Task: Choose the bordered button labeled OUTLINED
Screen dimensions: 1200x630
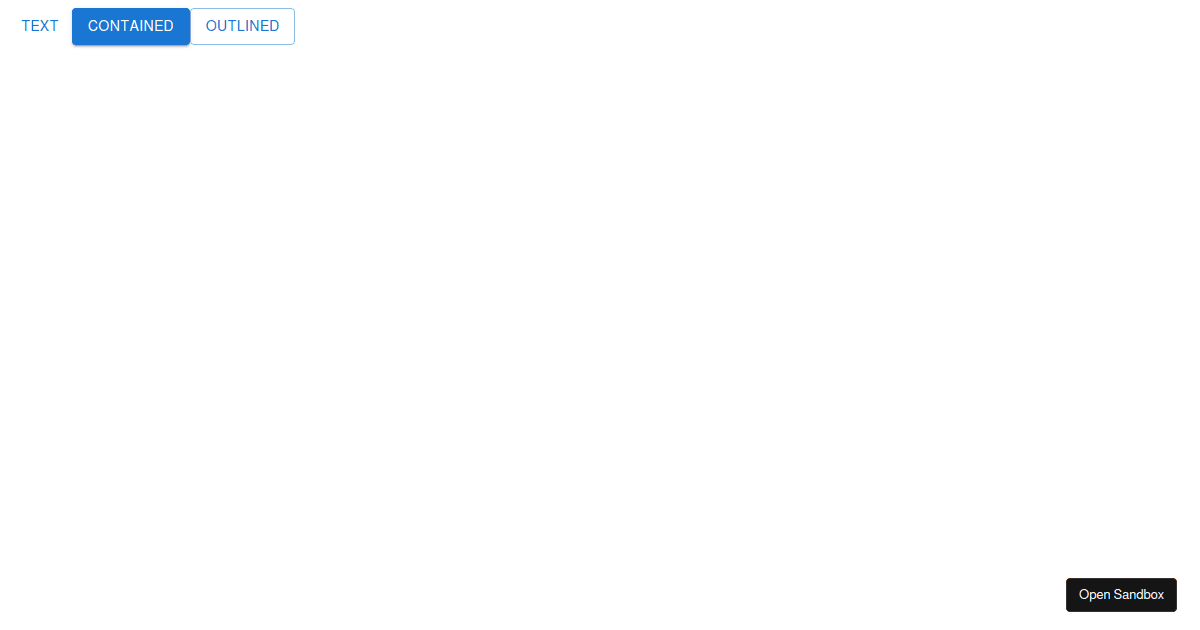Action: point(242,26)
